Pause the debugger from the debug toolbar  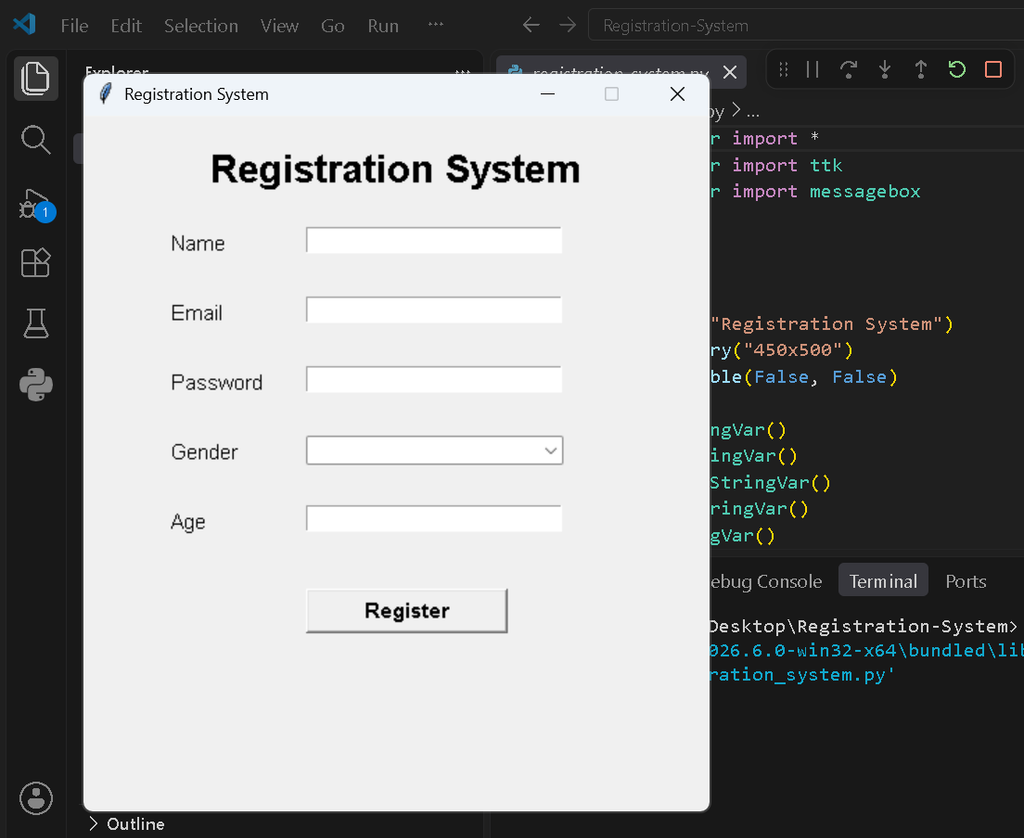(812, 69)
